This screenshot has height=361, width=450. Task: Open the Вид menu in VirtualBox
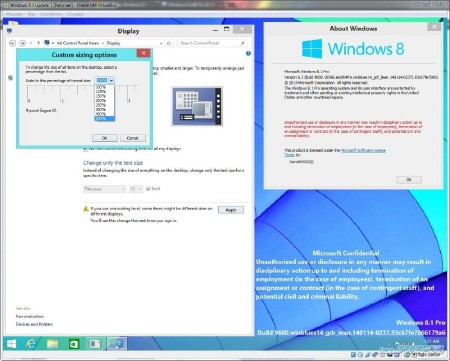[x=32, y=14]
